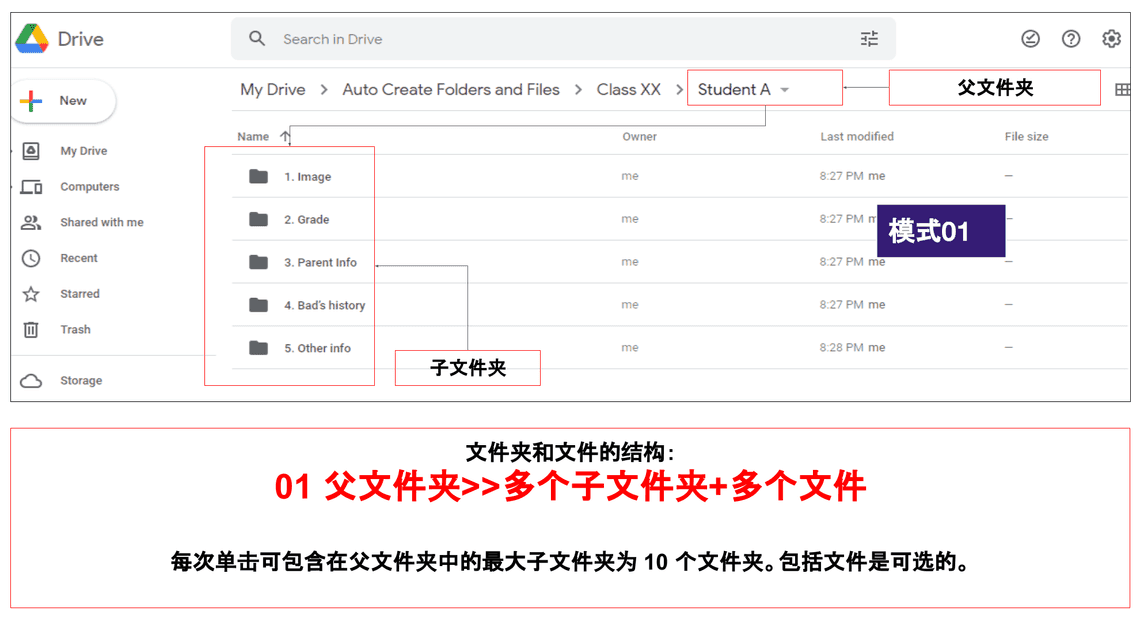
Task: Open the Student A dropdown arrow
Action: (x=785, y=90)
